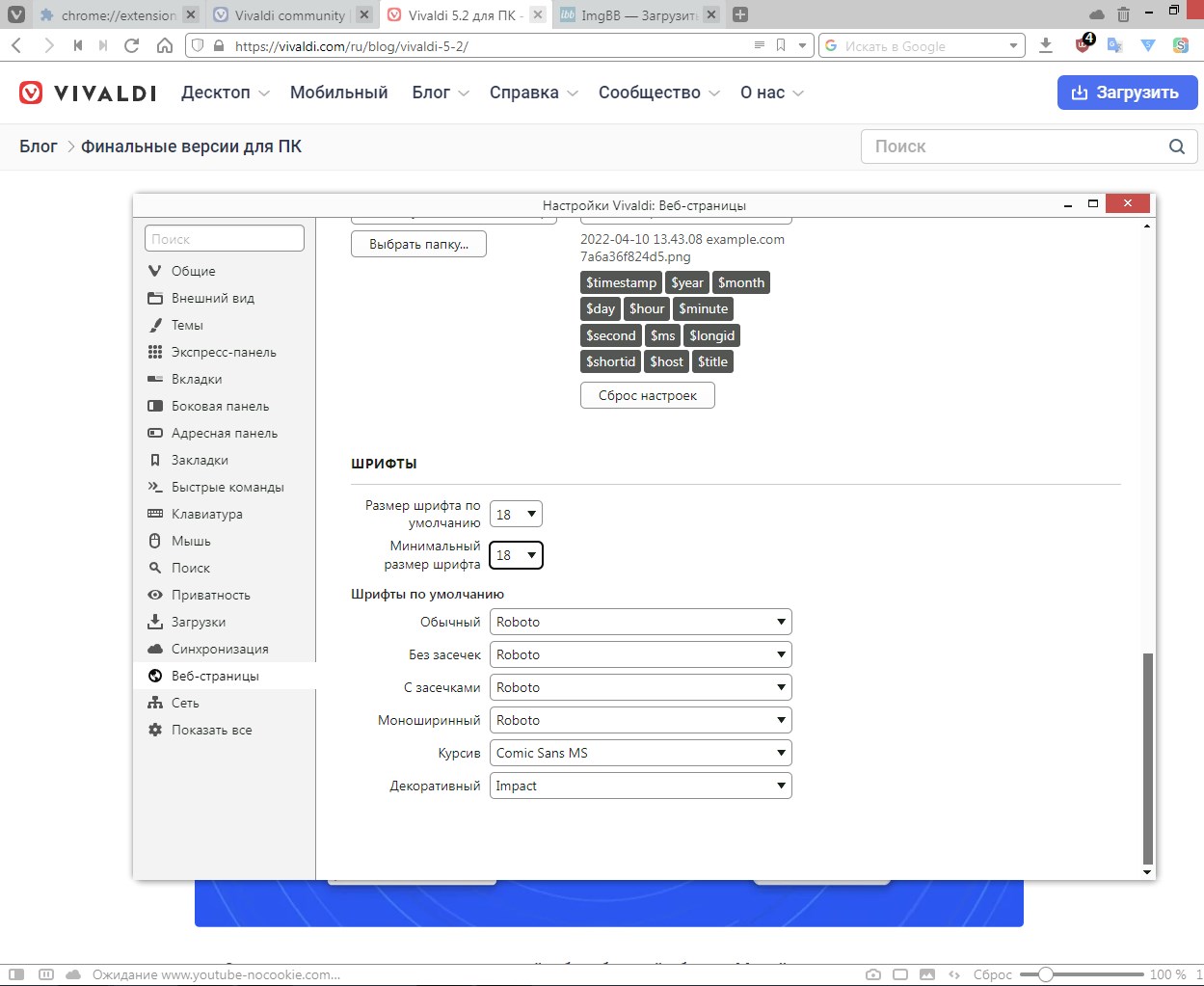
Task: Bookmark this page with bookmark icon
Action: (x=781, y=45)
